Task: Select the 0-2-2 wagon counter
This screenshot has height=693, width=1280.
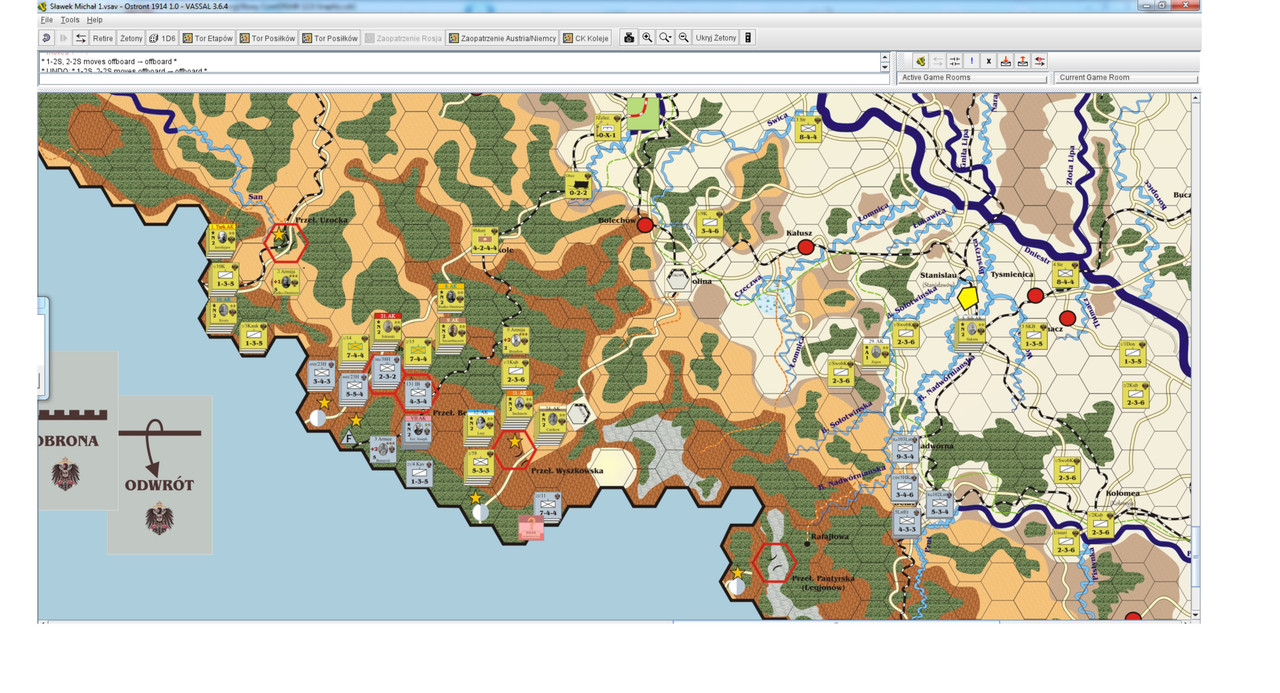Action: click(x=578, y=185)
